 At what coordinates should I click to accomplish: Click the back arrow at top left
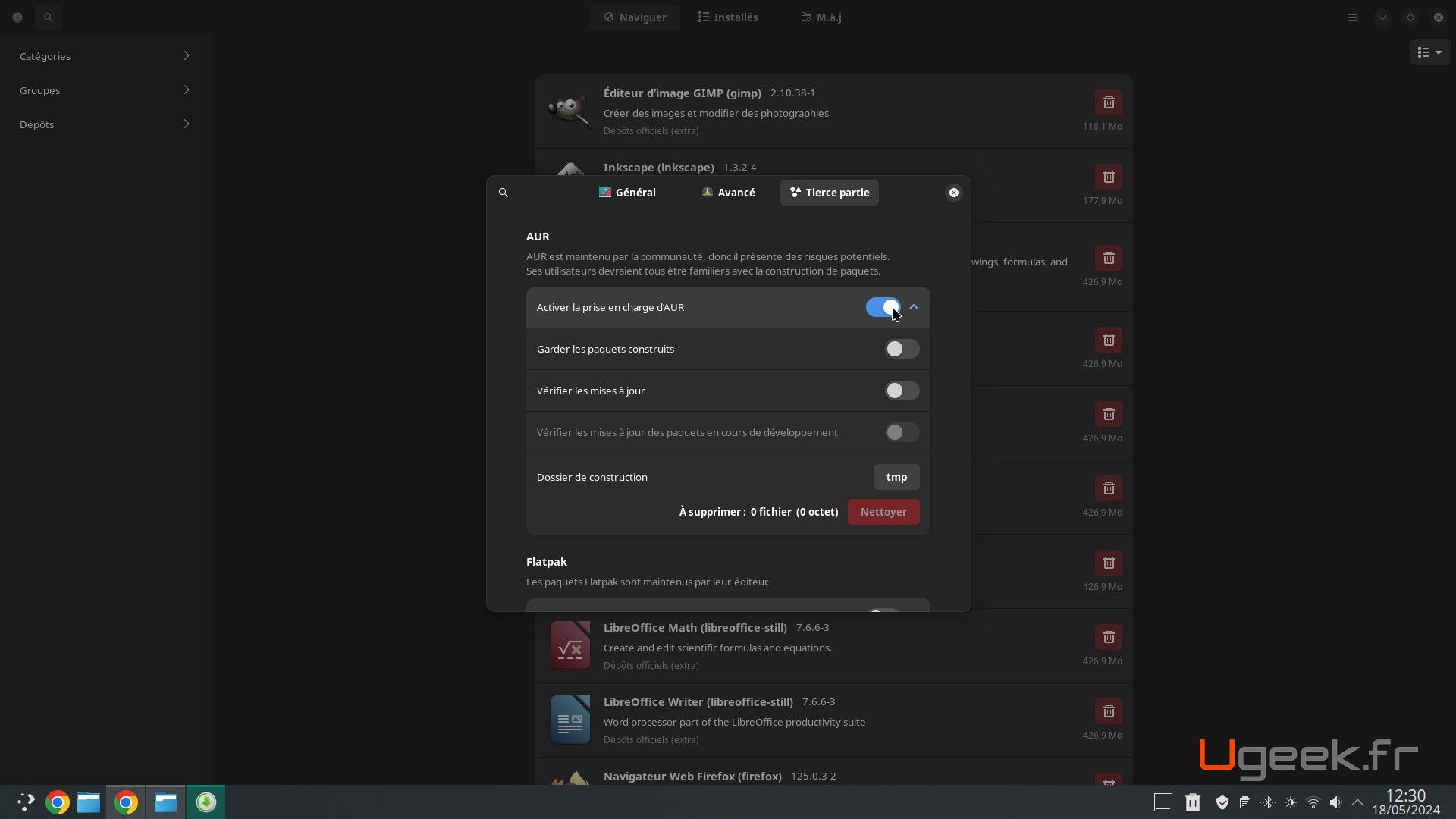(x=17, y=17)
